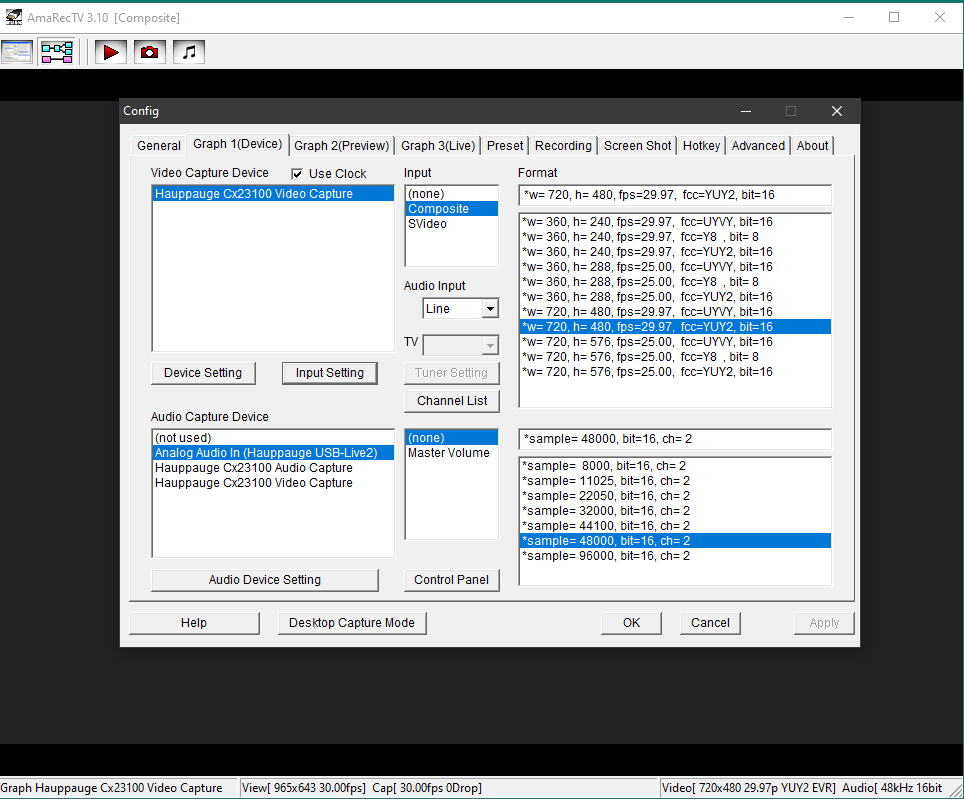This screenshot has height=799, width=964.
Task: Switch to the General tab
Action: (159, 146)
